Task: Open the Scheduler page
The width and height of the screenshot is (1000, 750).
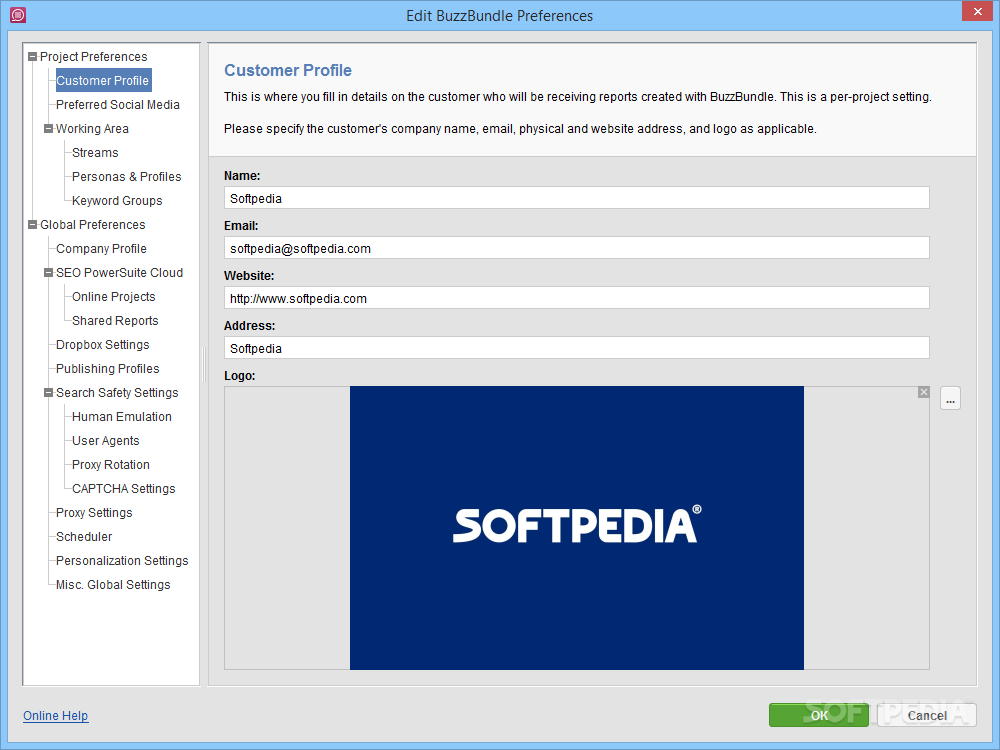Action: click(x=84, y=537)
